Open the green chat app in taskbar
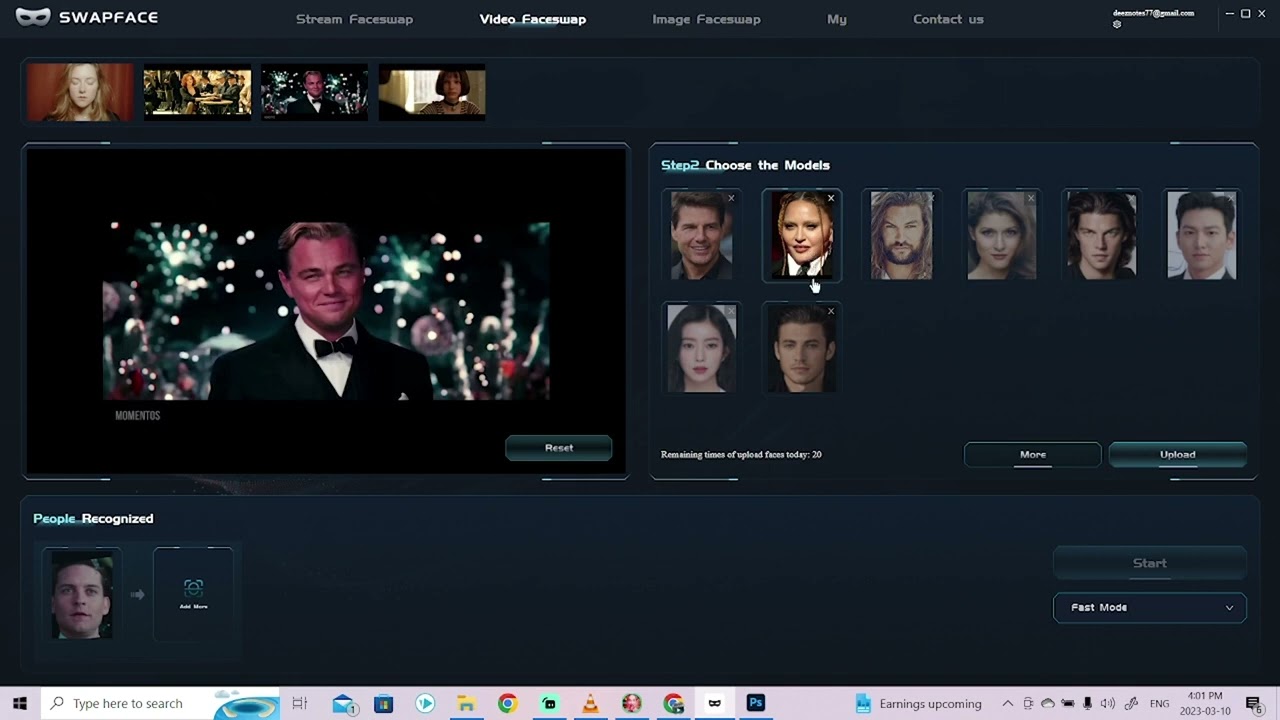 549,704
